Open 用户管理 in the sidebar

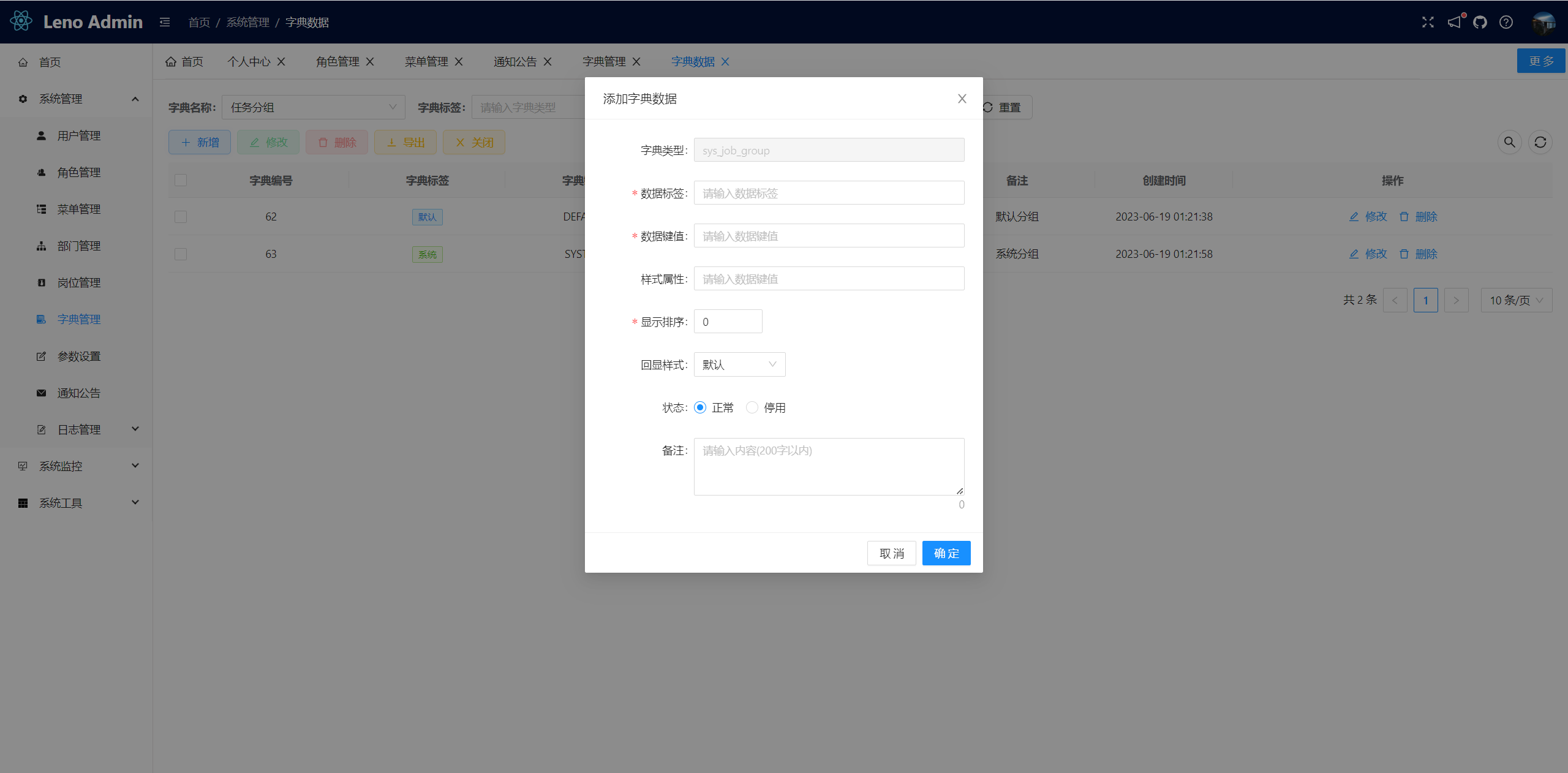click(x=79, y=135)
